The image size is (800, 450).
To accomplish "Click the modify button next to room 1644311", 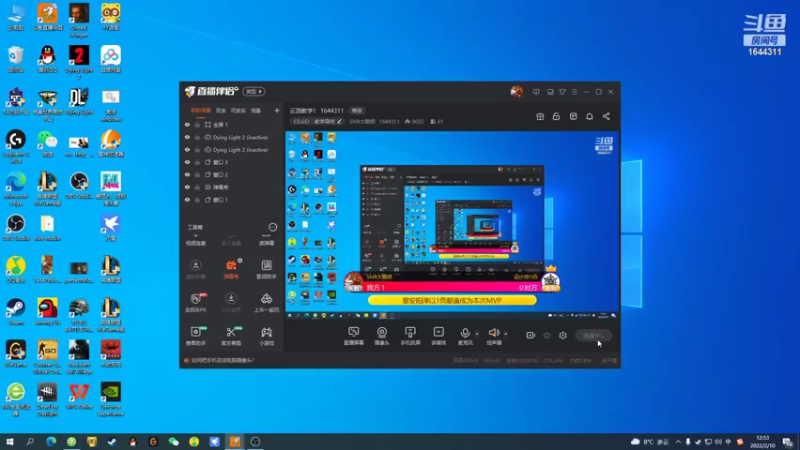I will [x=357, y=111].
